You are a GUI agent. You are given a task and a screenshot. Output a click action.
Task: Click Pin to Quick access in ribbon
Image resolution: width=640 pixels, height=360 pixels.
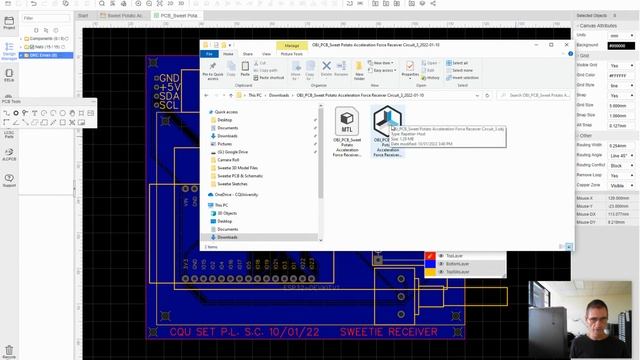click(x=213, y=71)
